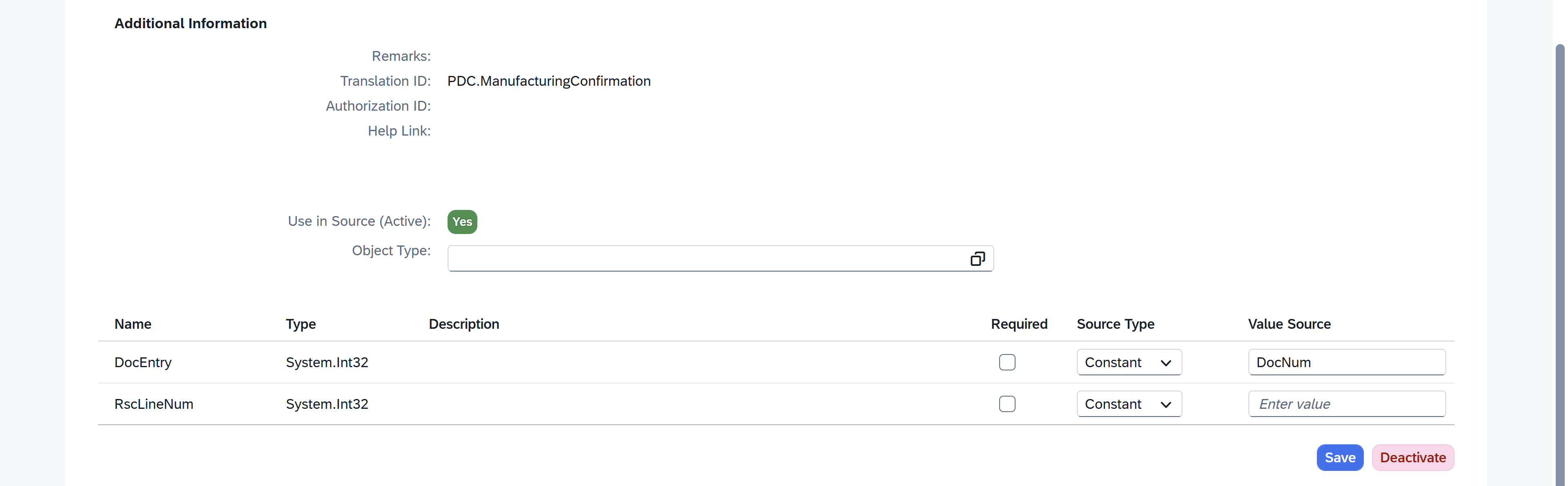Click the Description column header

464,324
